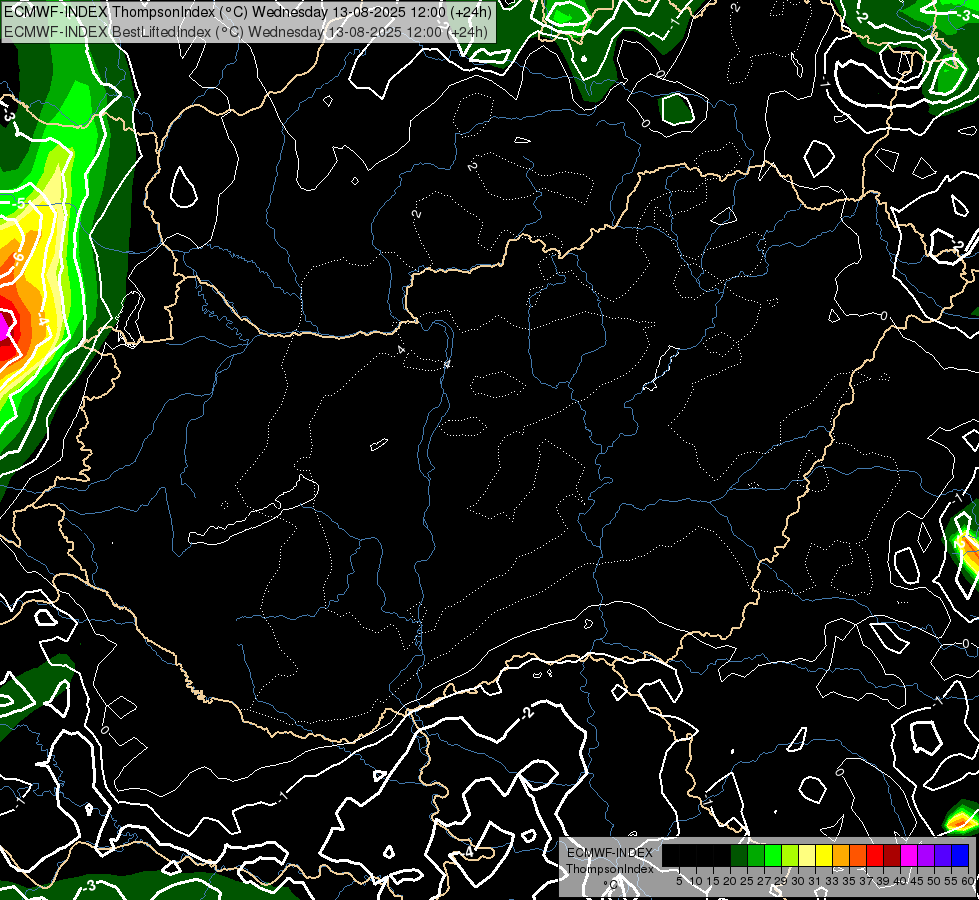Click the BestLiftedIndex title line at top

246,32
